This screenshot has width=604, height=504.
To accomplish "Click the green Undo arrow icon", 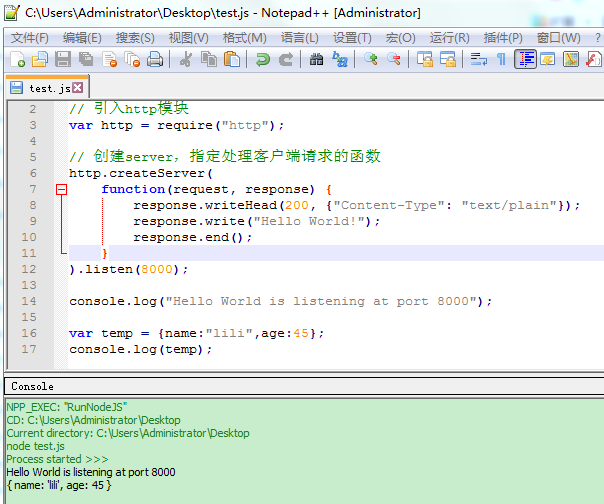I will click(263, 59).
